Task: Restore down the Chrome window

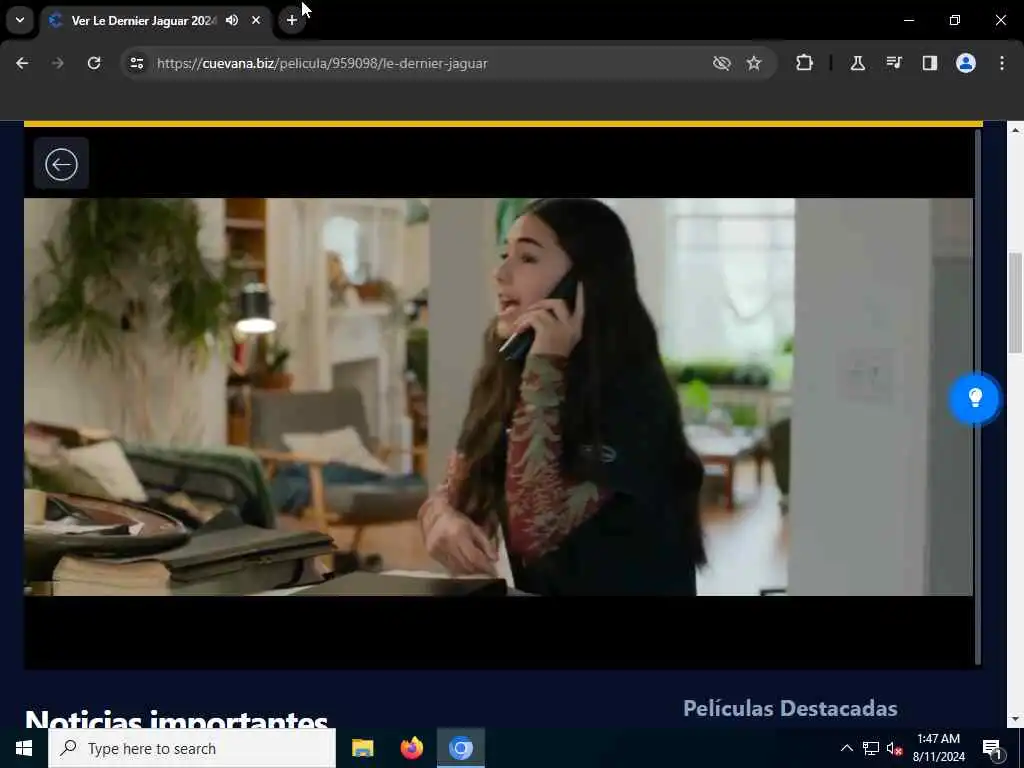Action: 955,20
